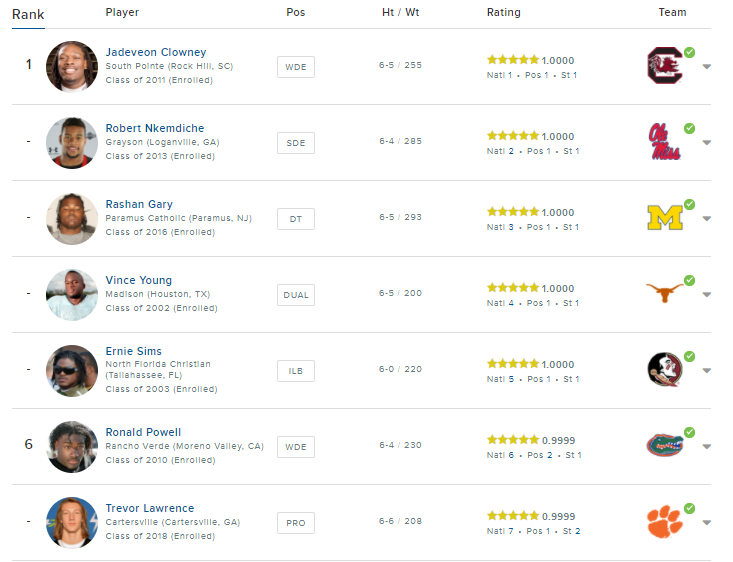This screenshot has height=562, width=733.
Task: Click the DUAL position badge
Action: pos(296,295)
